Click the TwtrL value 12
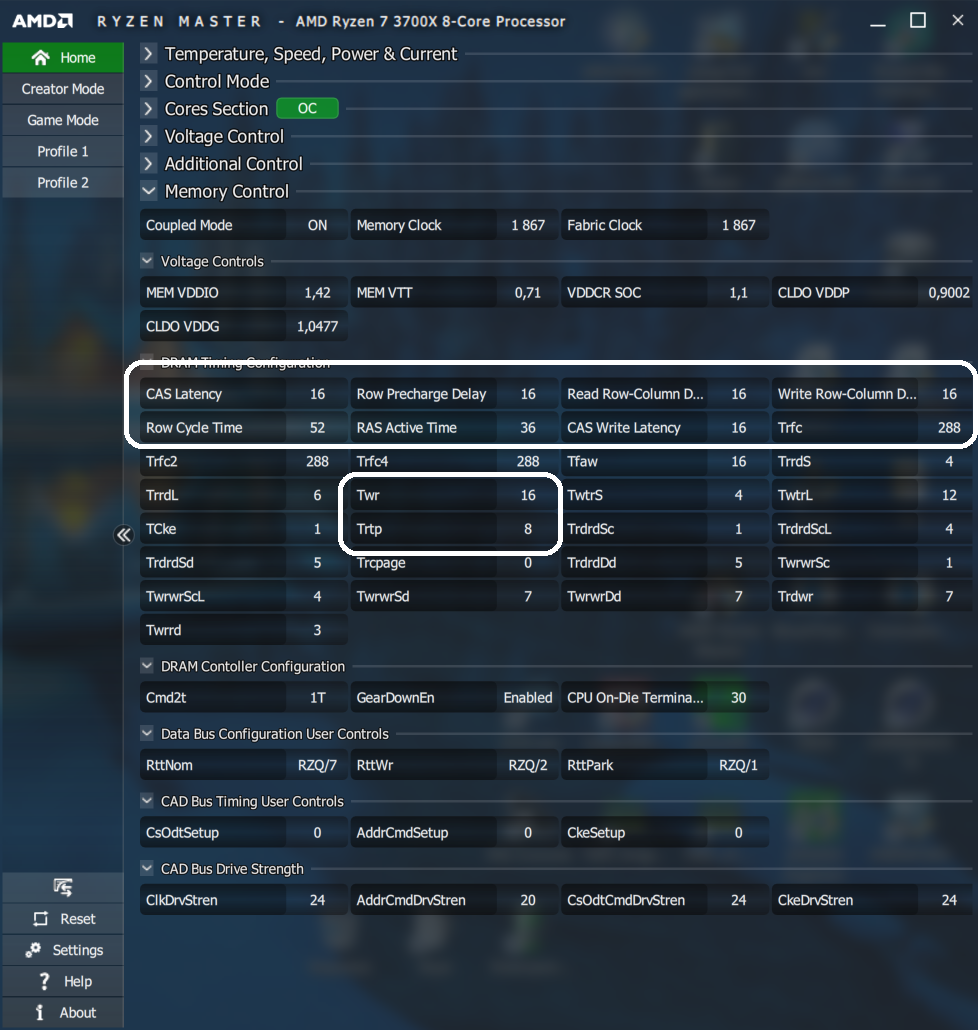Viewport: 978px width, 1030px height. point(948,495)
